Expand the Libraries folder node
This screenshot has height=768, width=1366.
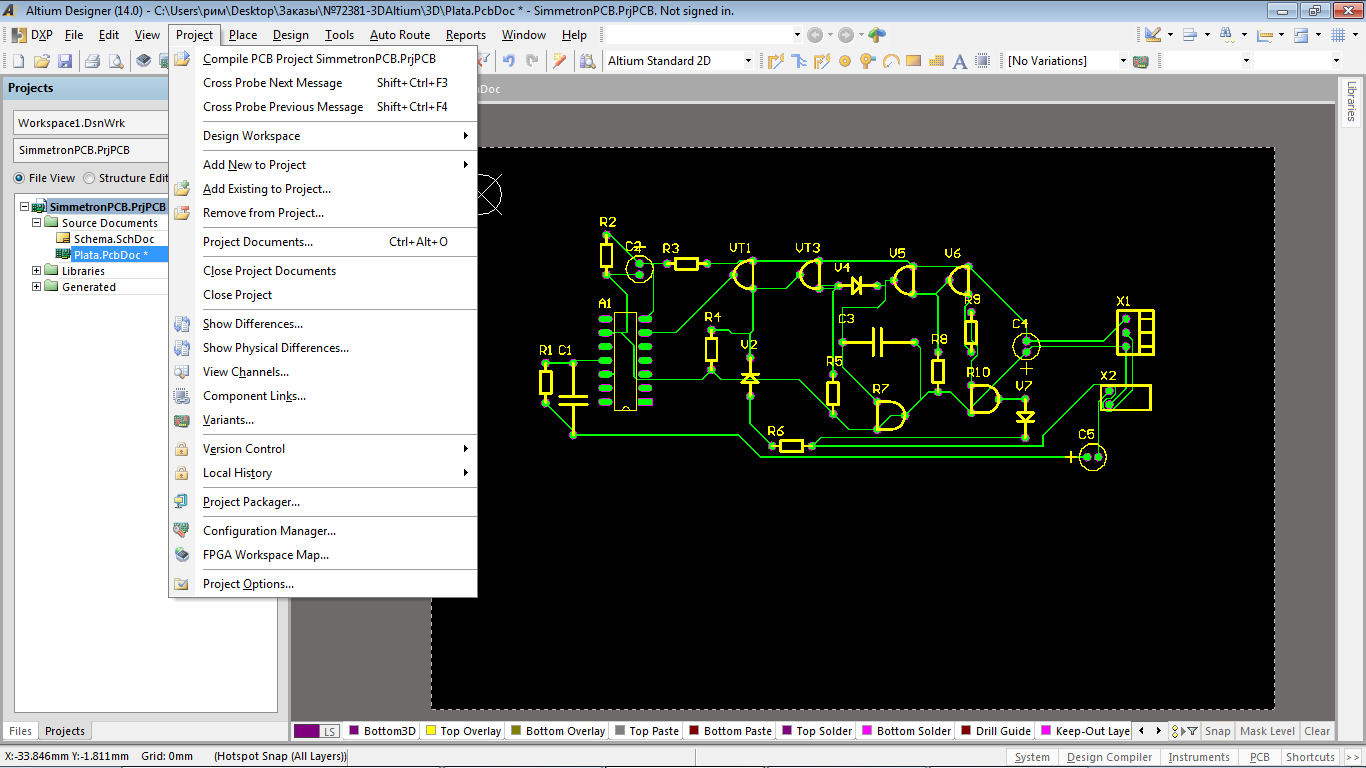[x=37, y=271]
